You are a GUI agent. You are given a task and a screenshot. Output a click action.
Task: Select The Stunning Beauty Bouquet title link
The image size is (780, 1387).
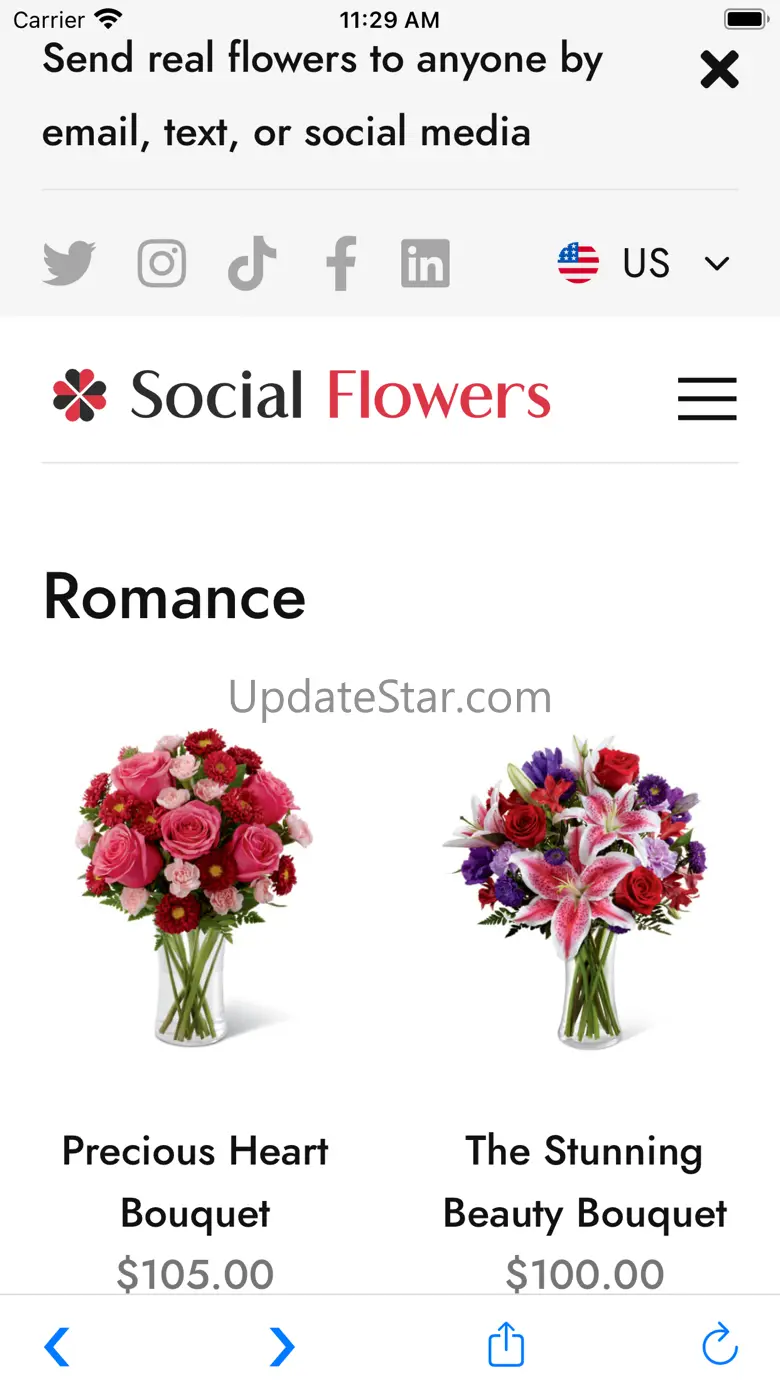click(x=585, y=1182)
